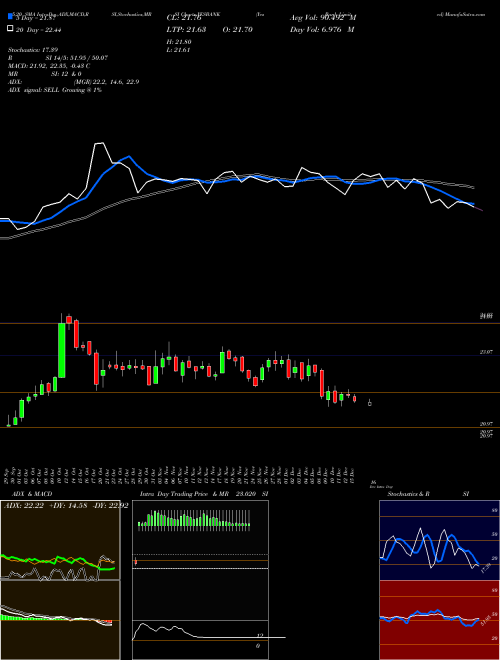The height and width of the screenshot is (660, 500).
Task: Click the 'H: 21.80' high price
Action: [x=179, y=42]
